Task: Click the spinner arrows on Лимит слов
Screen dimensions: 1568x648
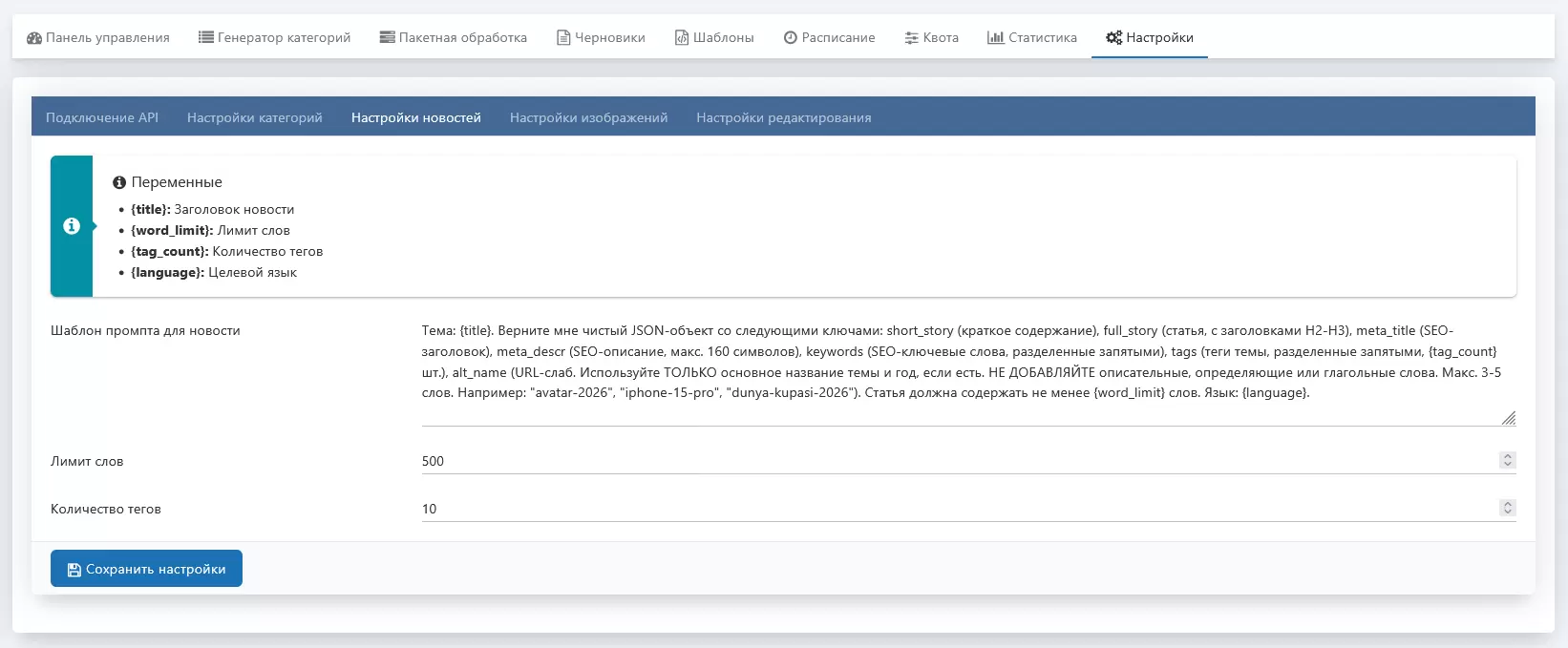Action: coord(1507,460)
